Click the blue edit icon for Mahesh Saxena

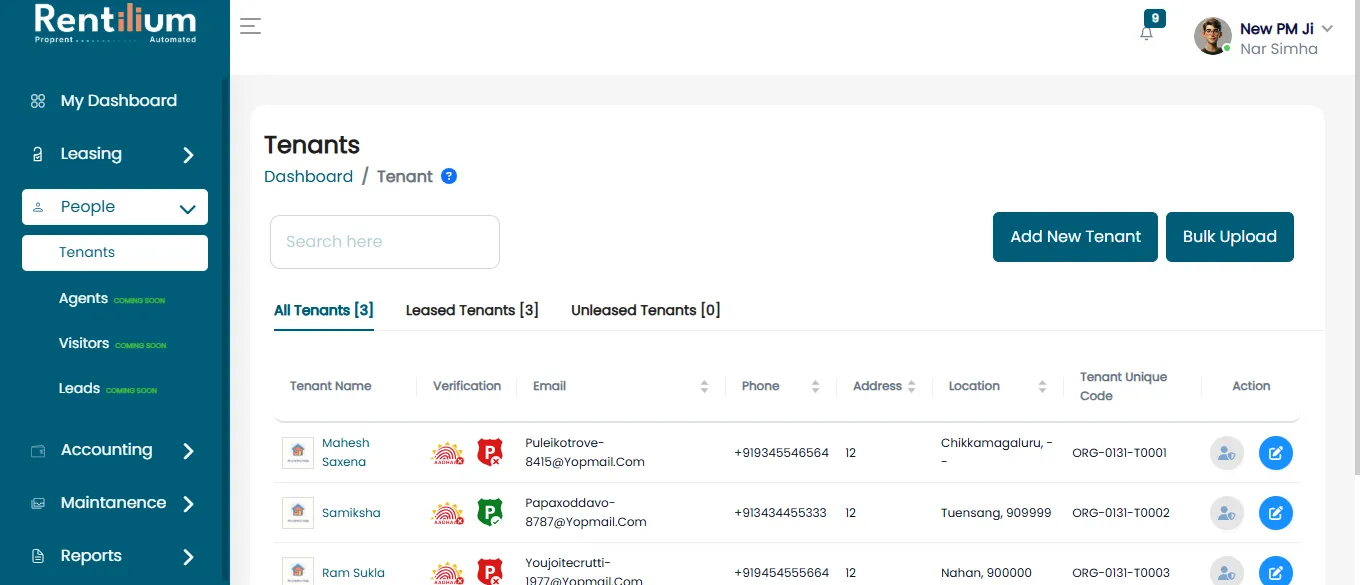(1275, 453)
